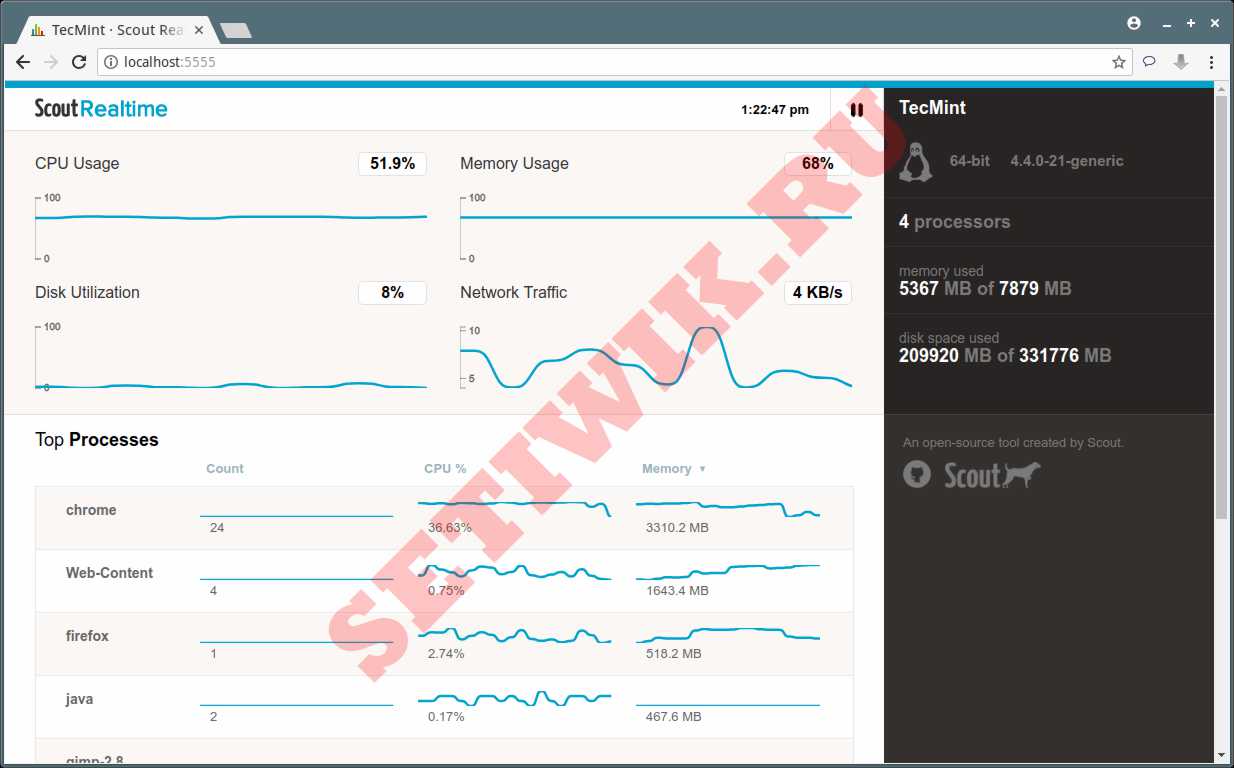Click the Memory Usage 68% value
This screenshot has width=1234, height=768.
pos(818,164)
